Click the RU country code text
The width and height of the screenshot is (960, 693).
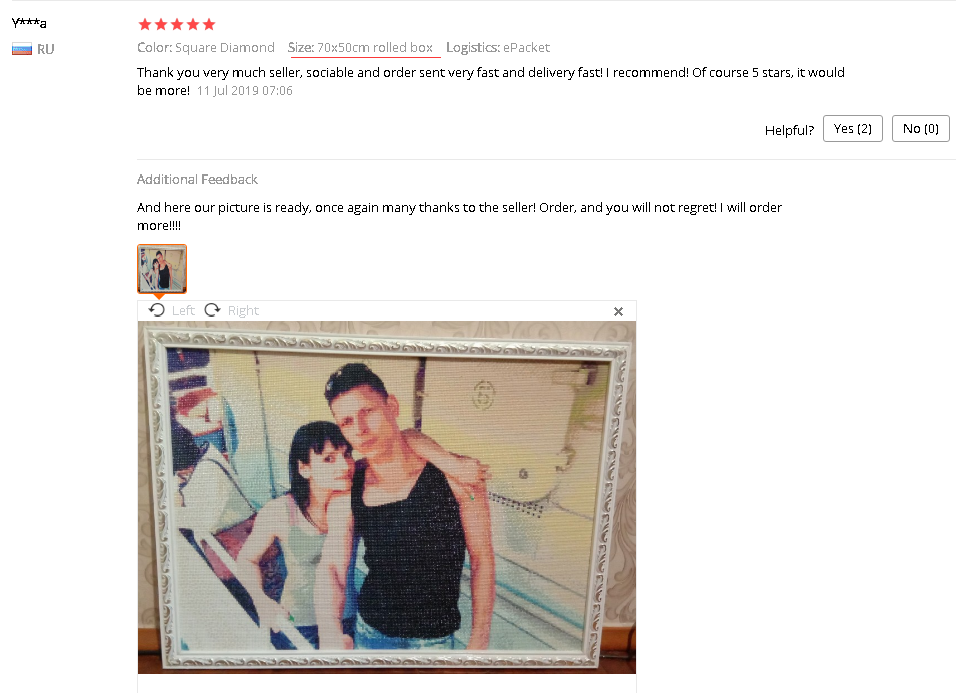(45, 49)
